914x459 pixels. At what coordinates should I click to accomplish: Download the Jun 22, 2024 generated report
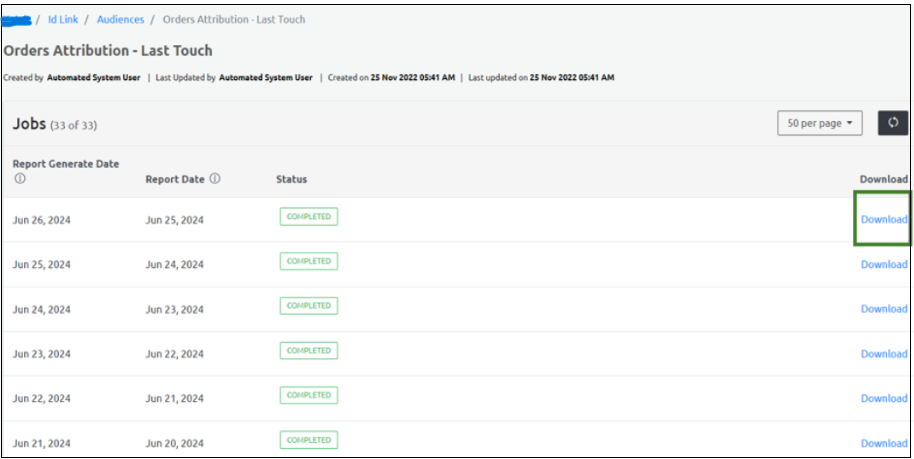tap(884, 398)
